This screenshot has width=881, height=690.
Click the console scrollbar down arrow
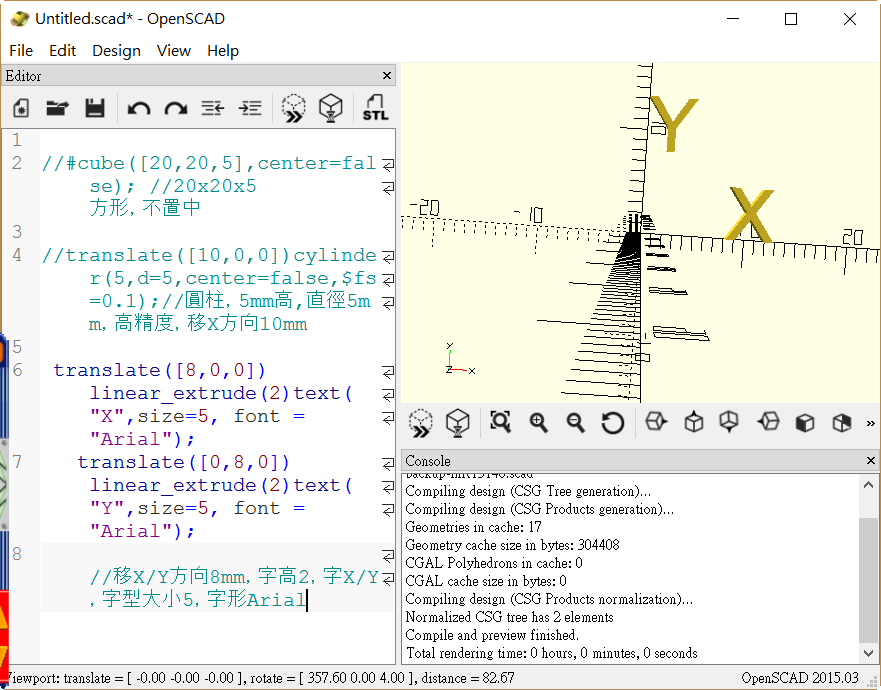click(x=868, y=653)
